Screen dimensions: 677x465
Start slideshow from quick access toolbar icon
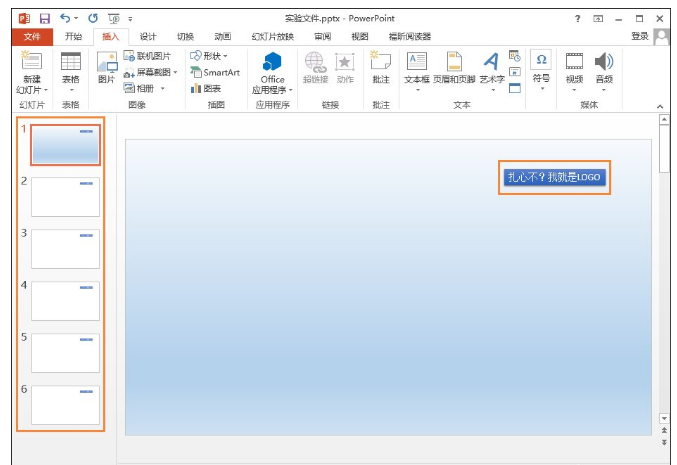(x=114, y=19)
